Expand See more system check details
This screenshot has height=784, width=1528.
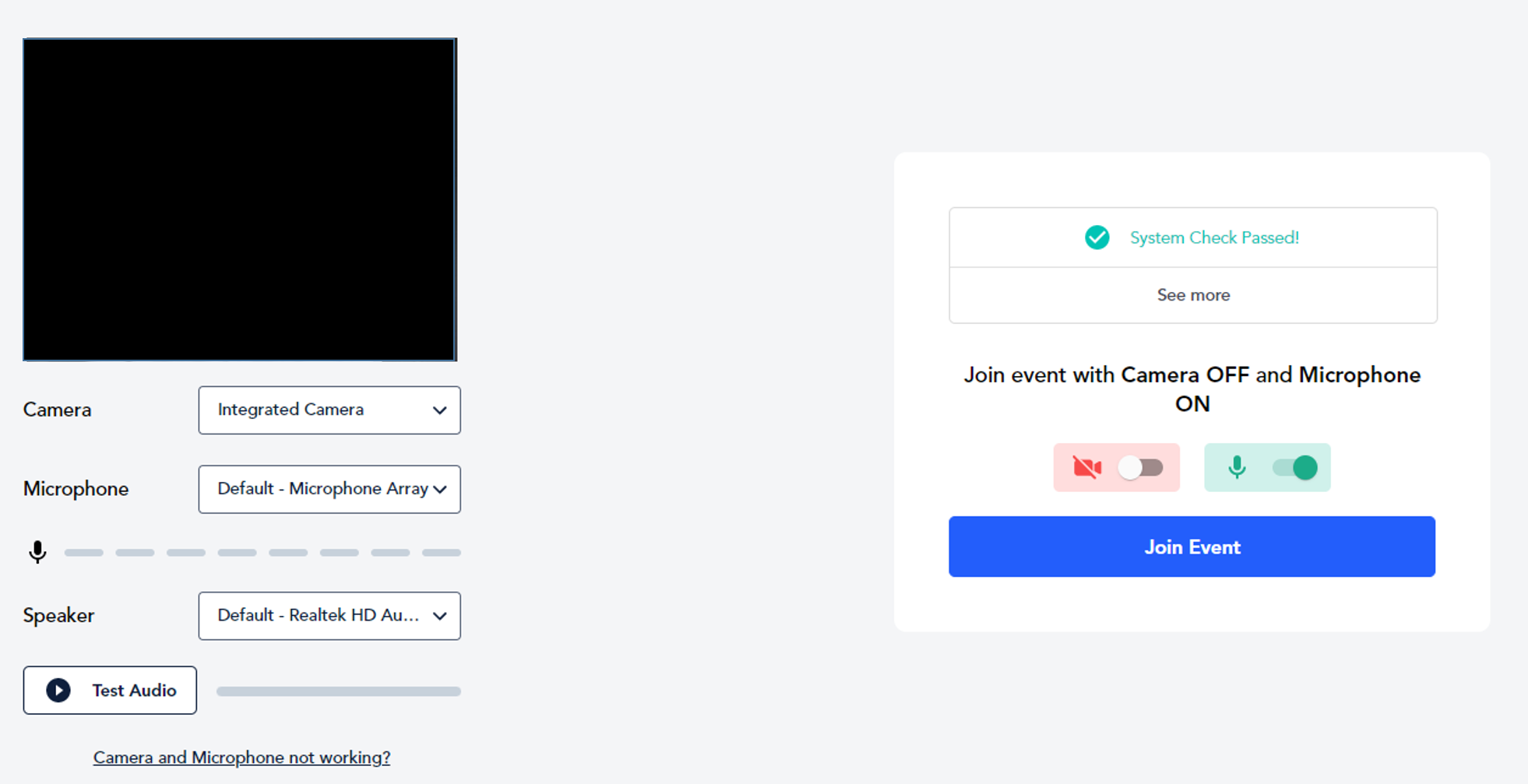pos(1192,295)
